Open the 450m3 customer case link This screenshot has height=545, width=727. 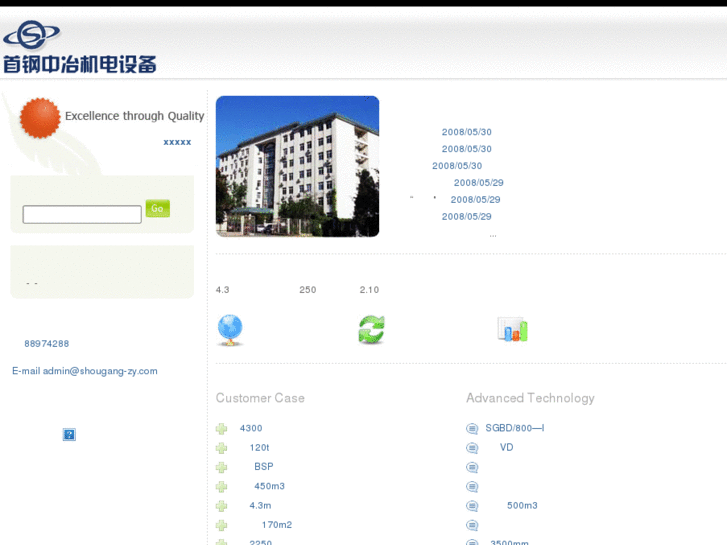(269, 486)
